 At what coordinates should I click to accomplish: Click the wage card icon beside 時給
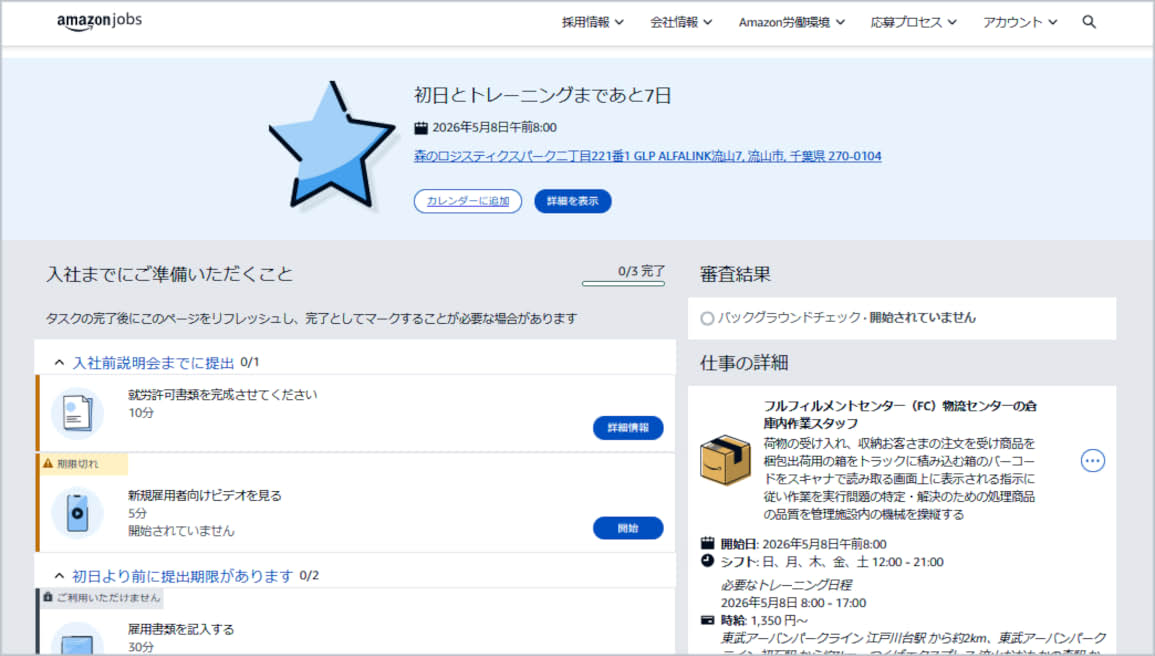pos(707,620)
